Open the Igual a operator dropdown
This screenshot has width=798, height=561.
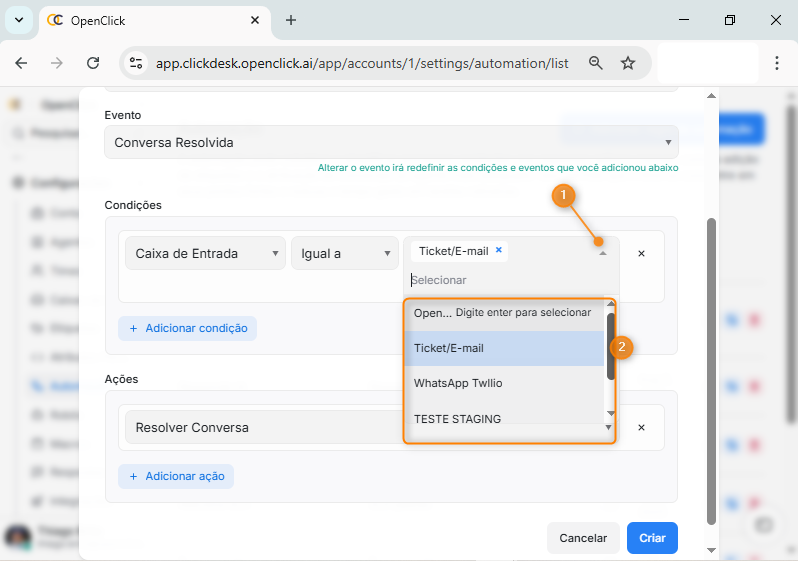point(344,254)
